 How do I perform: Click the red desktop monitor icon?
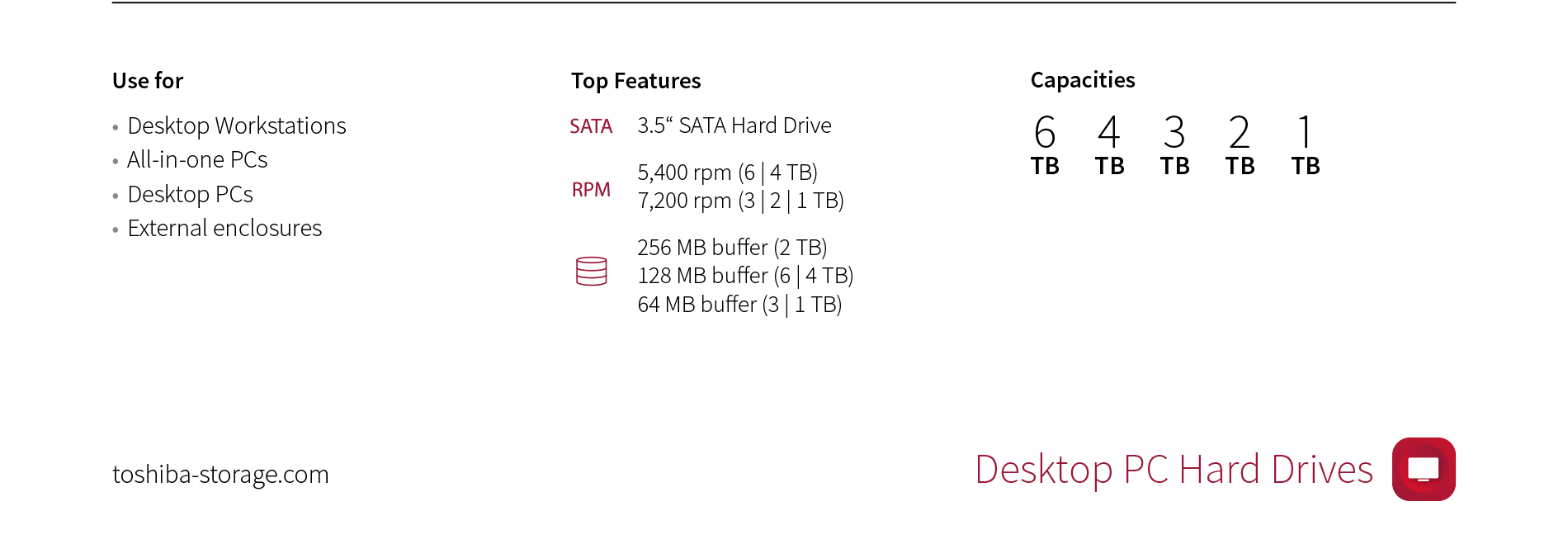pos(1424,469)
